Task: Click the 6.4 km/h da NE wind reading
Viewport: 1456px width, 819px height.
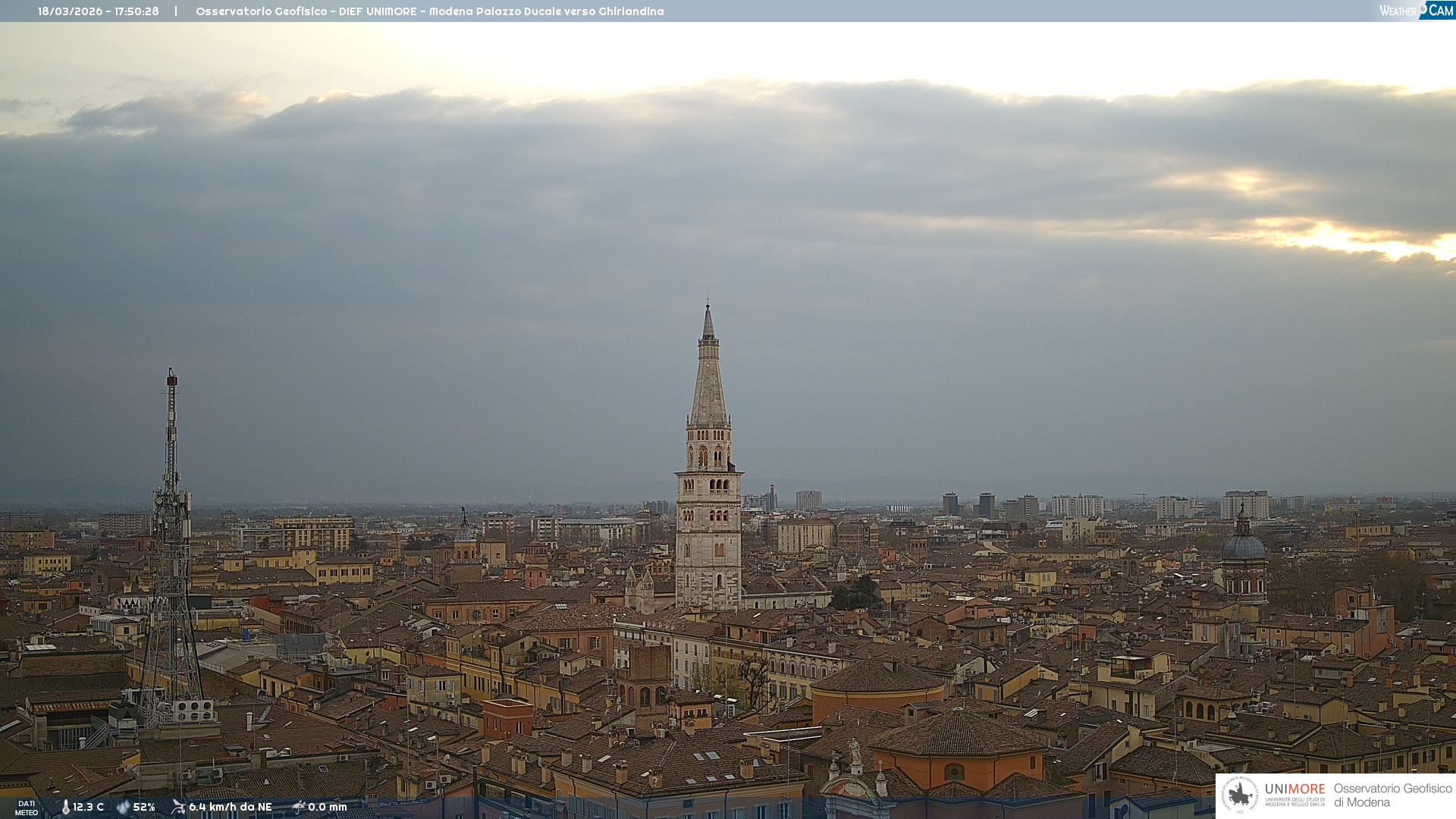Action: 230,808
